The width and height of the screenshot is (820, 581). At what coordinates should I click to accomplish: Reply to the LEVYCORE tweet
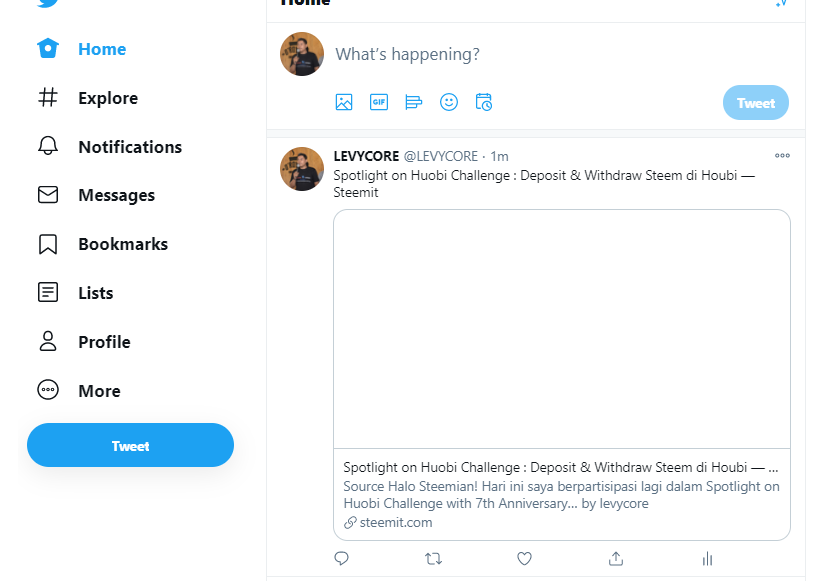(x=341, y=559)
